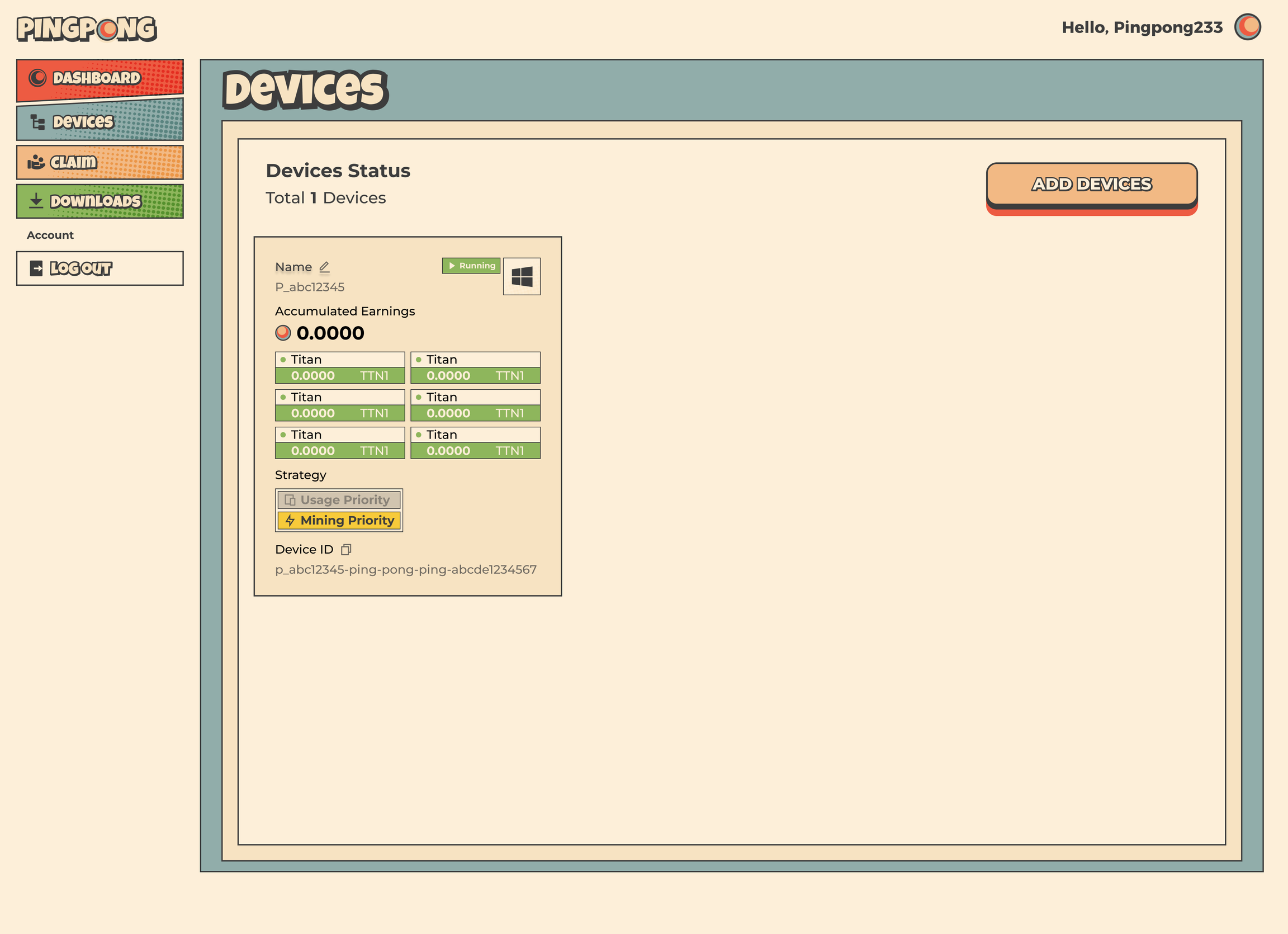1288x934 pixels.
Task: Click the Total 1 Devices text
Action: [325, 198]
